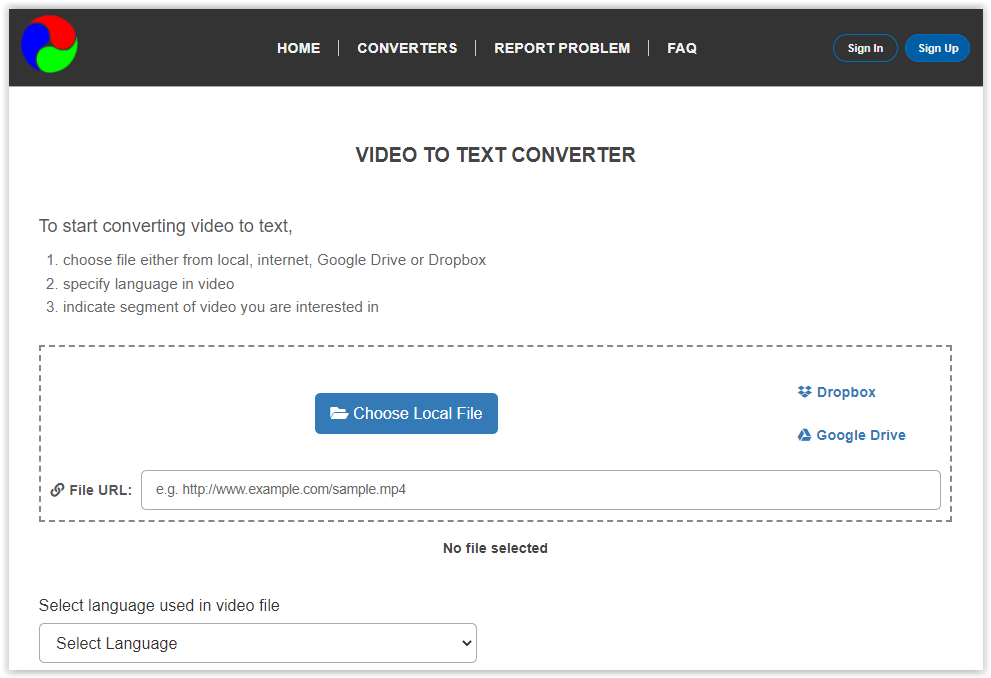Click the dropdown arrow of Select Language
Image resolution: width=991 pixels, height=678 pixels.
point(466,643)
